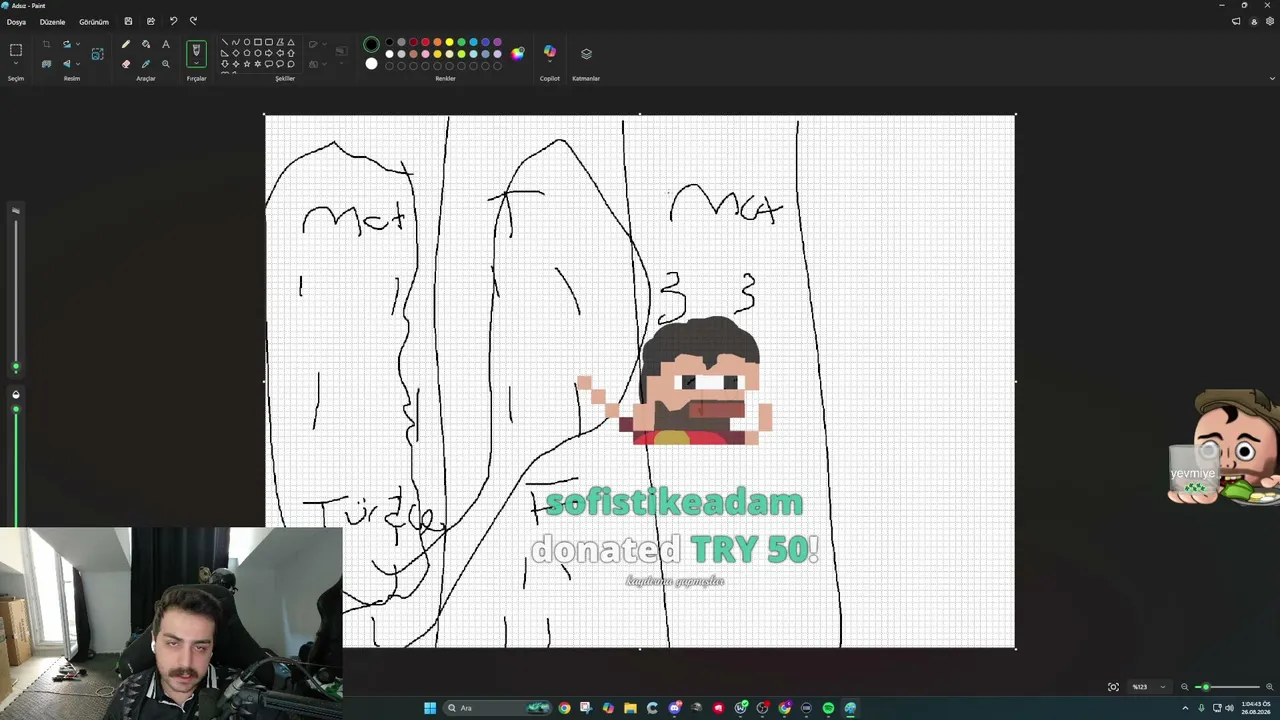Select the Text tool
This screenshot has height=720, width=1280.
click(166, 44)
